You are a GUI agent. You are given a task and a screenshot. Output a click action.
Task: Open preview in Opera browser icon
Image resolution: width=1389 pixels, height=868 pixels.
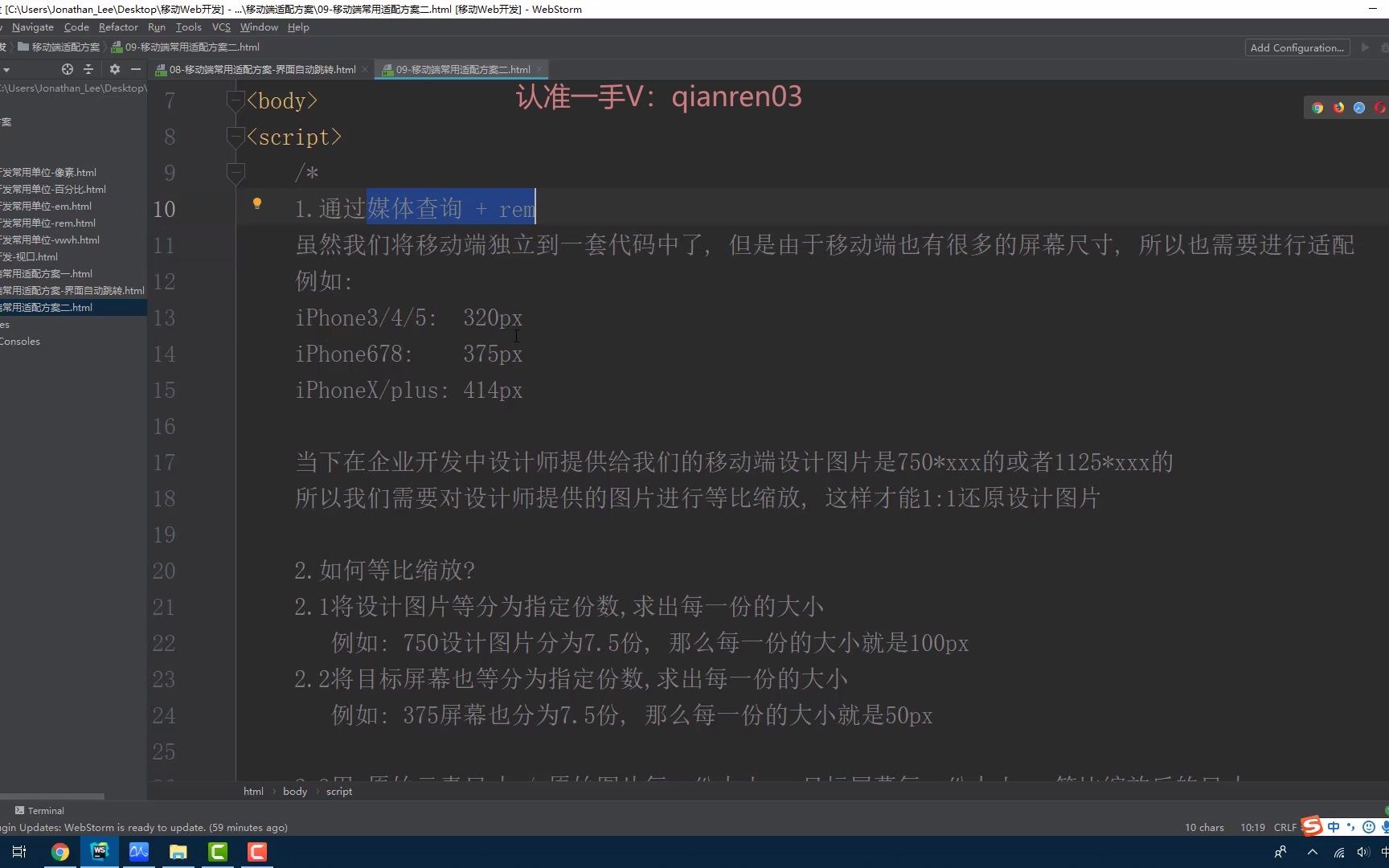1380,108
